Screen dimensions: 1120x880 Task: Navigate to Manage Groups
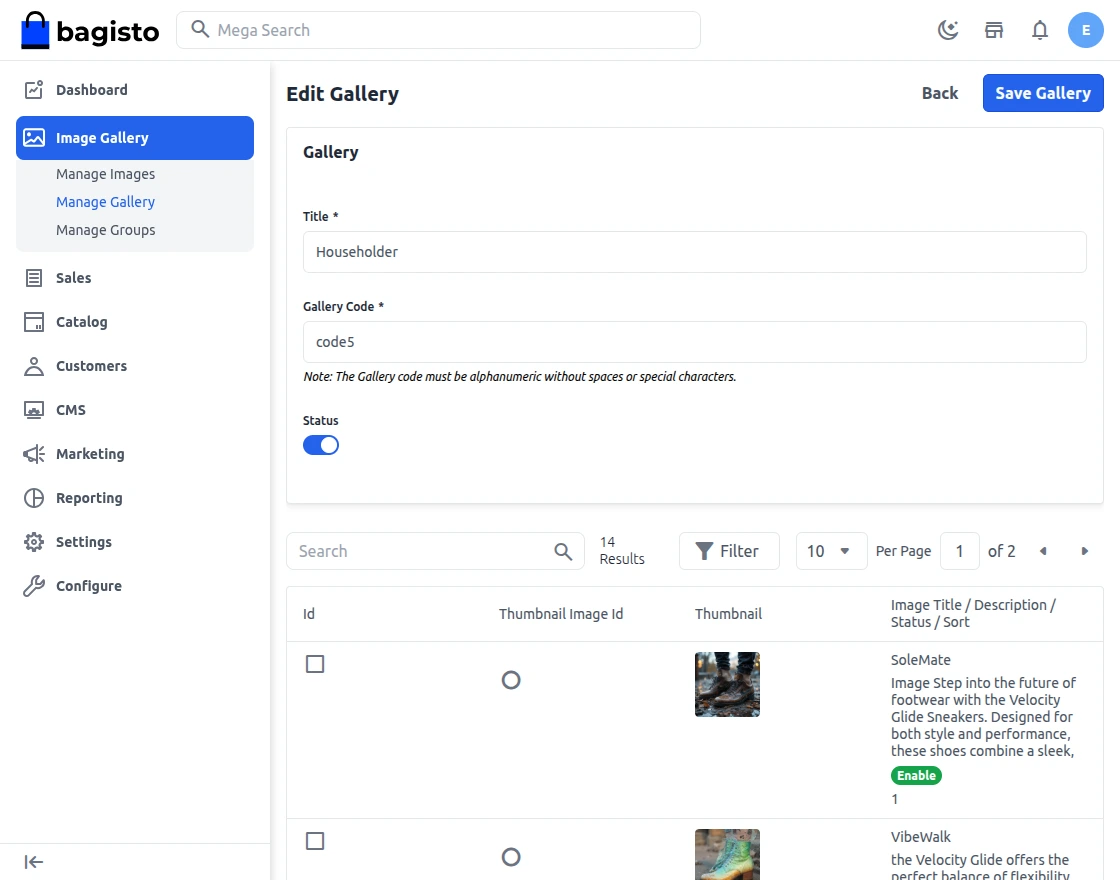105,229
